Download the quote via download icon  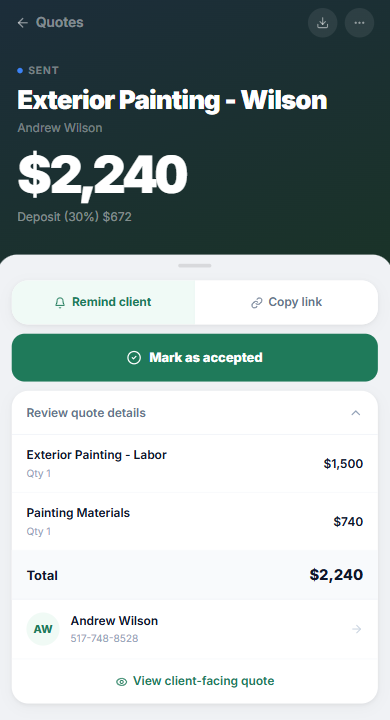pos(322,22)
